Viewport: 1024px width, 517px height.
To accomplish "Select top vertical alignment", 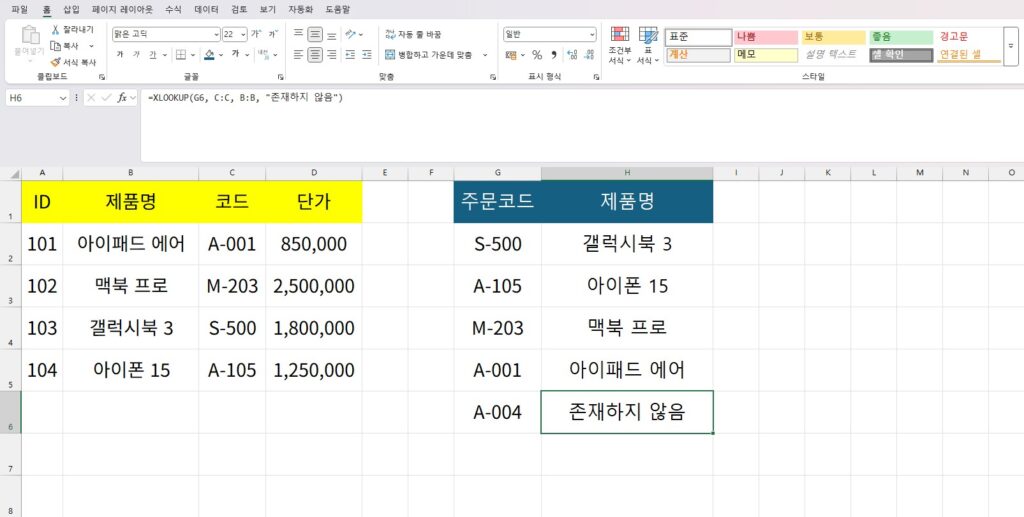I will click(298, 34).
